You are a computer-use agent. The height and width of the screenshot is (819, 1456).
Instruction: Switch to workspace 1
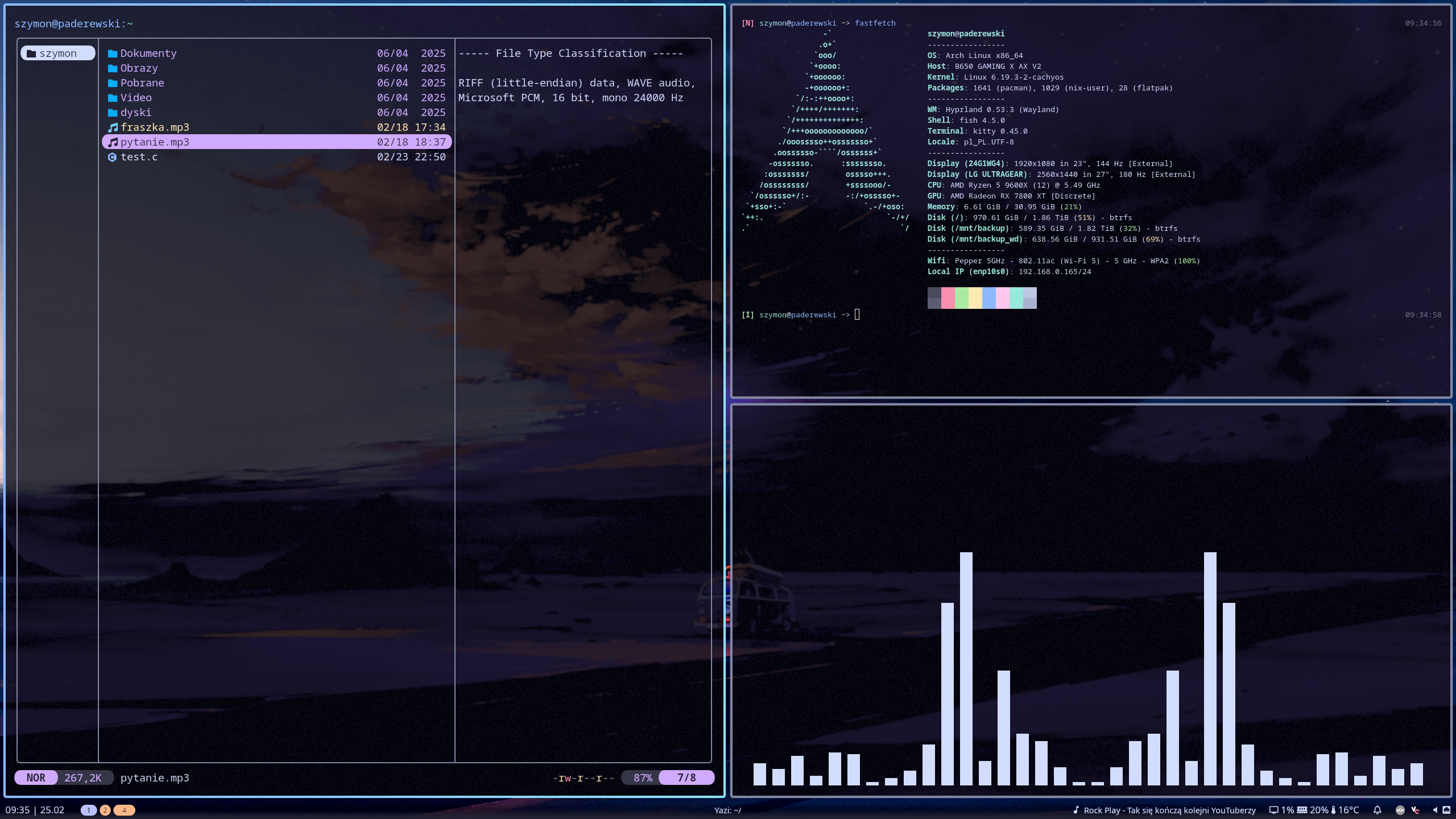89,810
